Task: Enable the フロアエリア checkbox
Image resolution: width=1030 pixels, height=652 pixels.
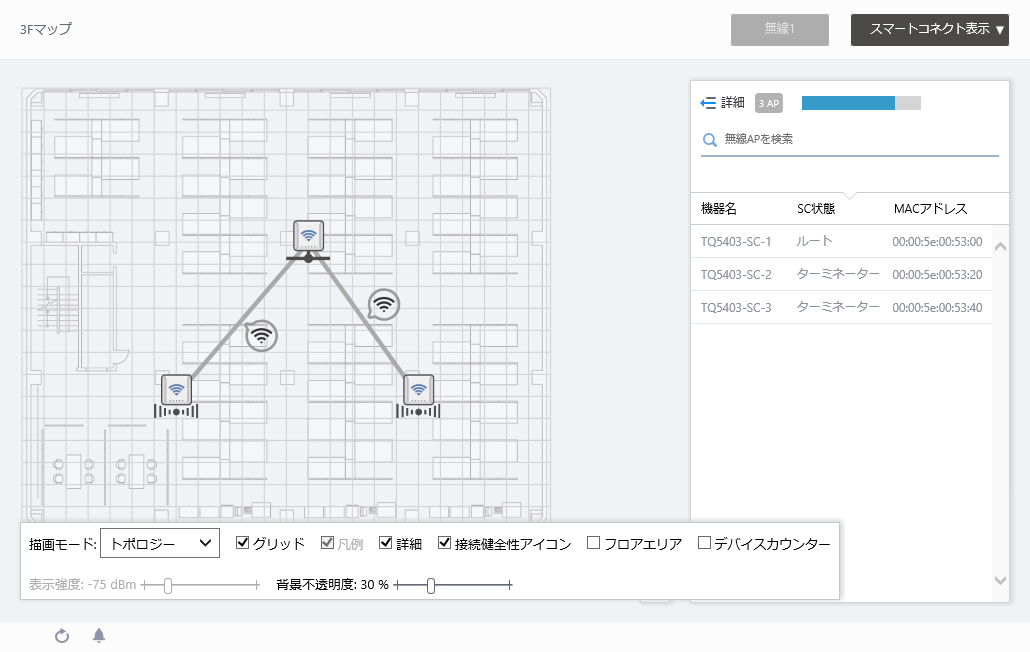Action: tap(593, 544)
